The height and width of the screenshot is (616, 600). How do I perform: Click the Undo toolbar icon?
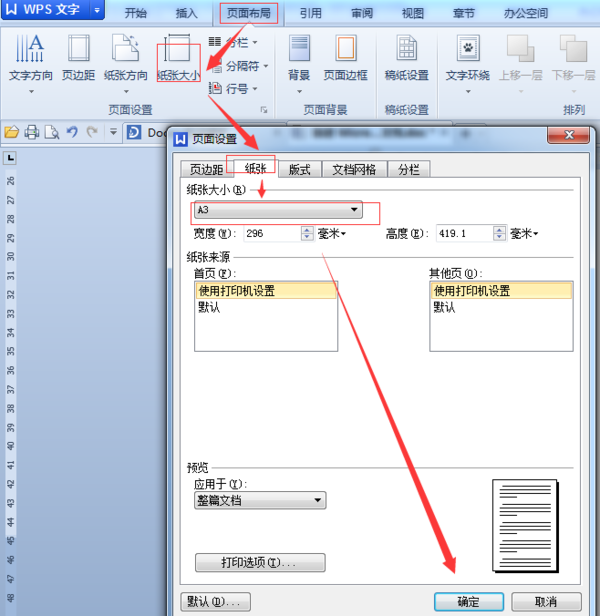pos(72,132)
